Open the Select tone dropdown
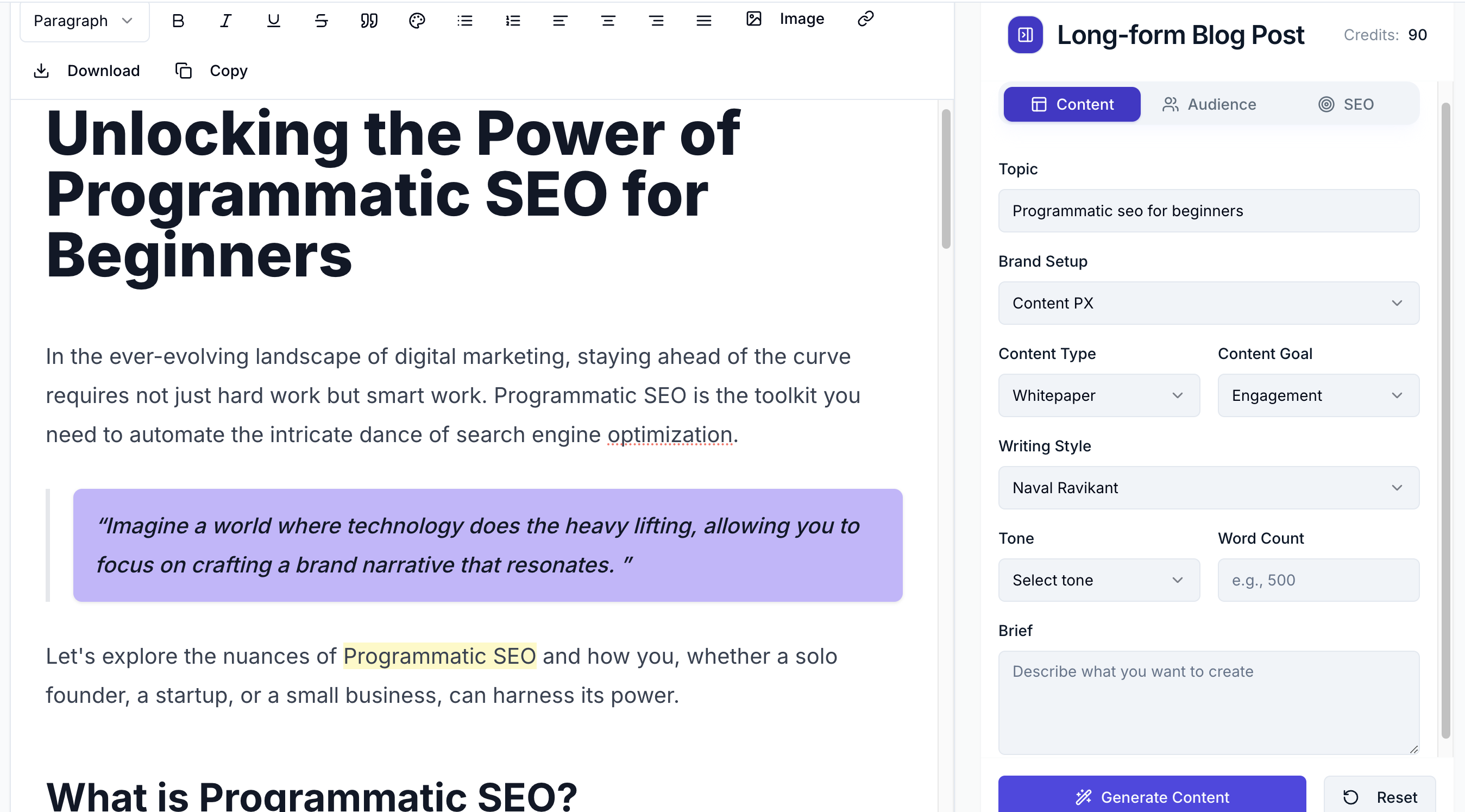The height and width of the screenshot is (812, 1465). pyautogui.click(x=1099, y=580)
